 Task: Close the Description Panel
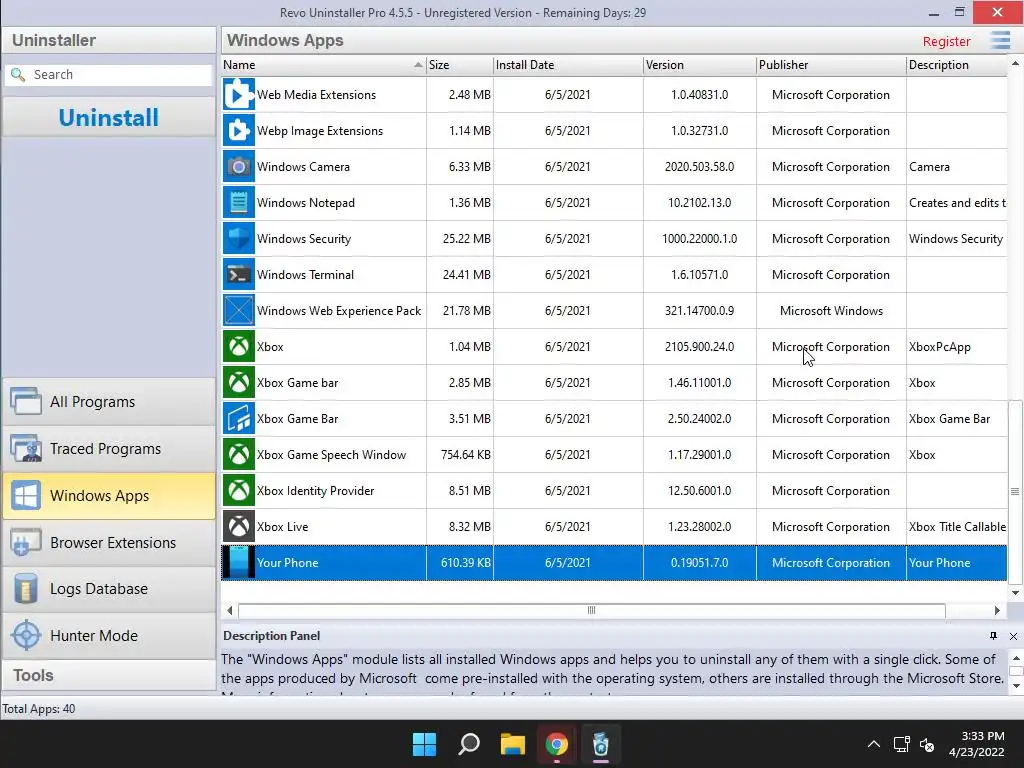coord(1013,636)
